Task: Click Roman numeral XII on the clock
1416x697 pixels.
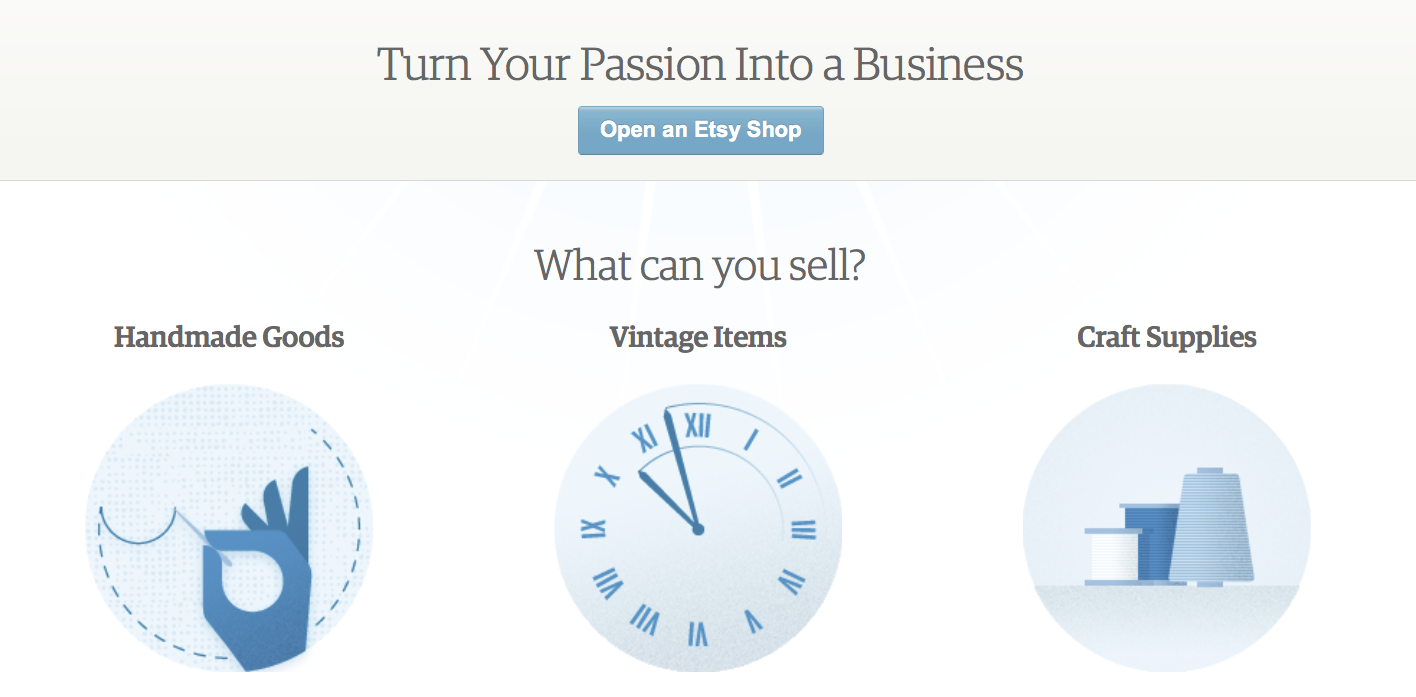Action: pyautogui.click(x=697, y=426)
